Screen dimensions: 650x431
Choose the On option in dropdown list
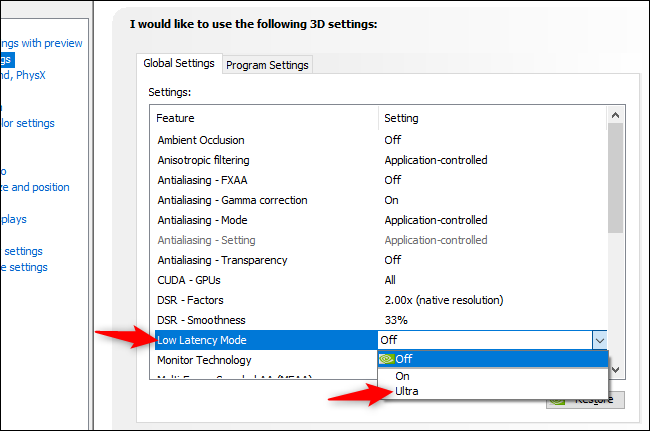click(x=403, y=376)
